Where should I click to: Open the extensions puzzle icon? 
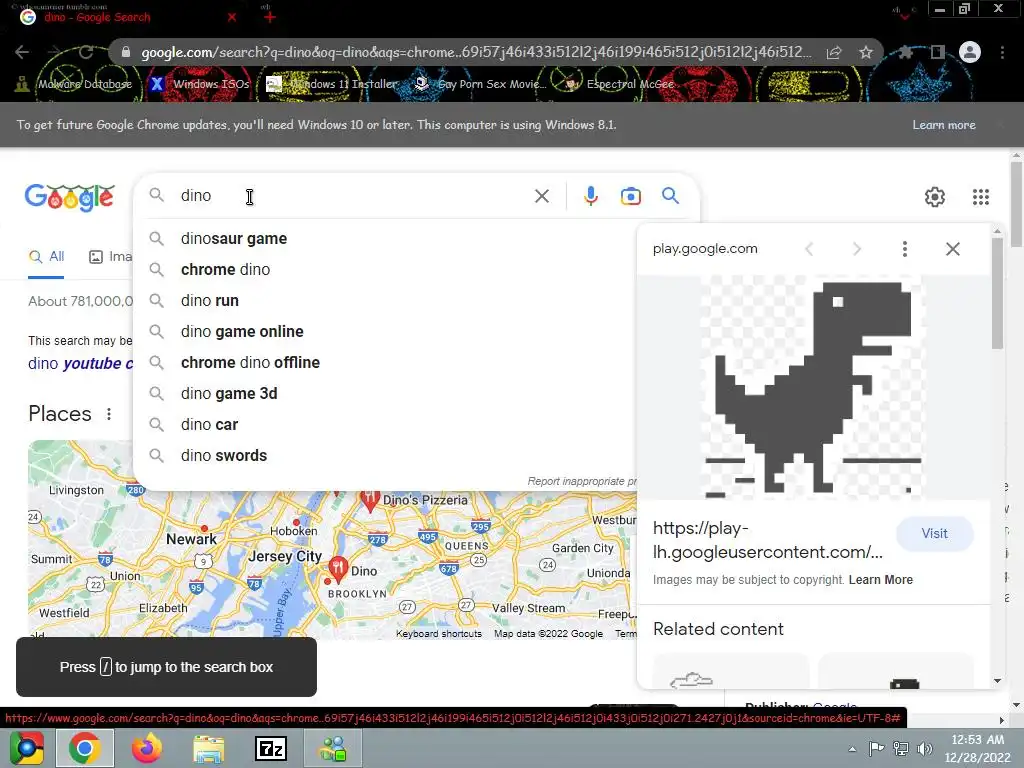pos(905,52)
